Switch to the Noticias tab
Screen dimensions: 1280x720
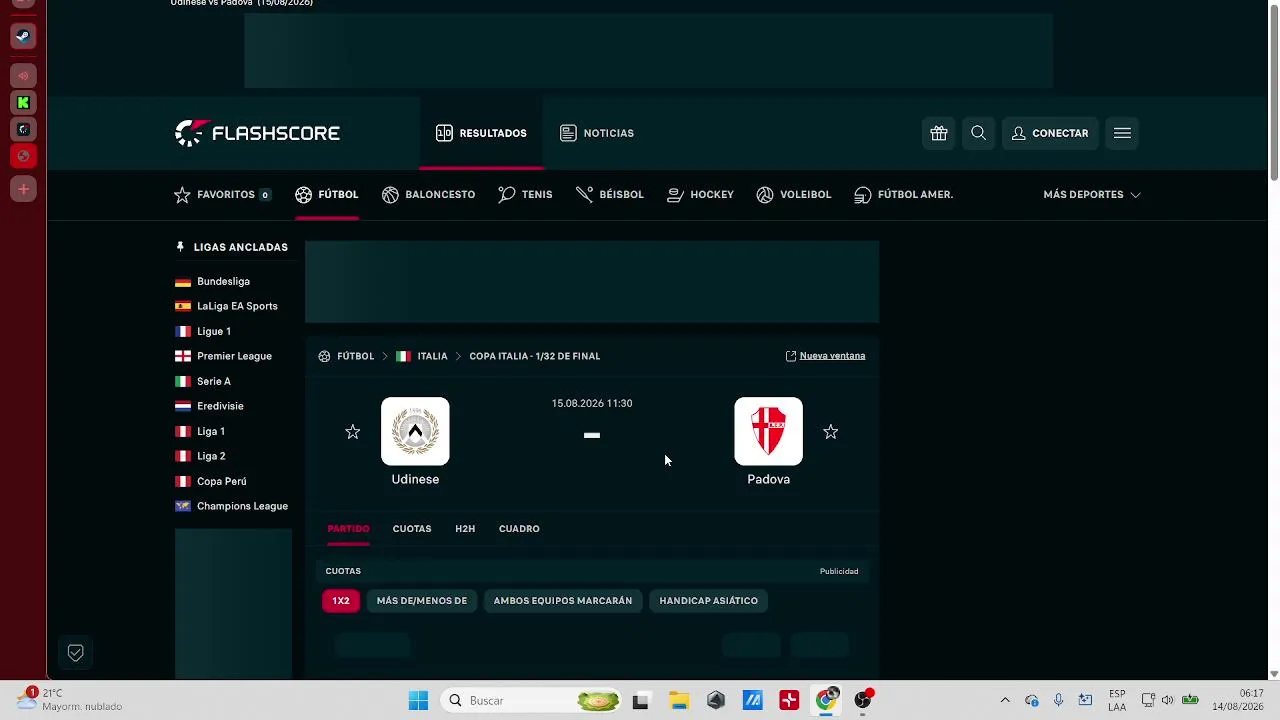(x=597, y=133)
